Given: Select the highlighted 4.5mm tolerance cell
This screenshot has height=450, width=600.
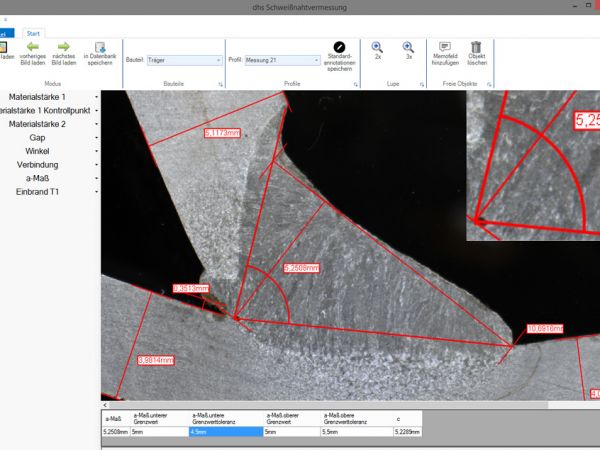Looking at the screenshot, I should click(x=226, y=432).
